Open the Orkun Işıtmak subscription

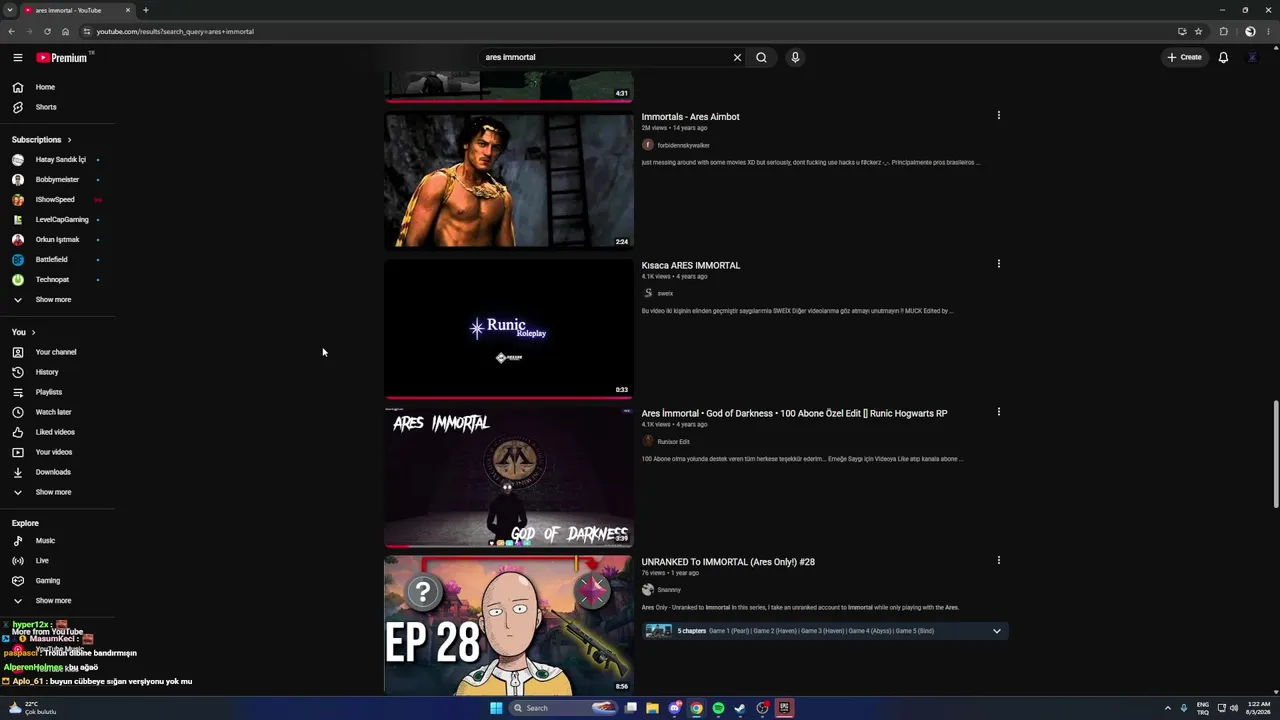pyautogui.click(x=58, y=239)
